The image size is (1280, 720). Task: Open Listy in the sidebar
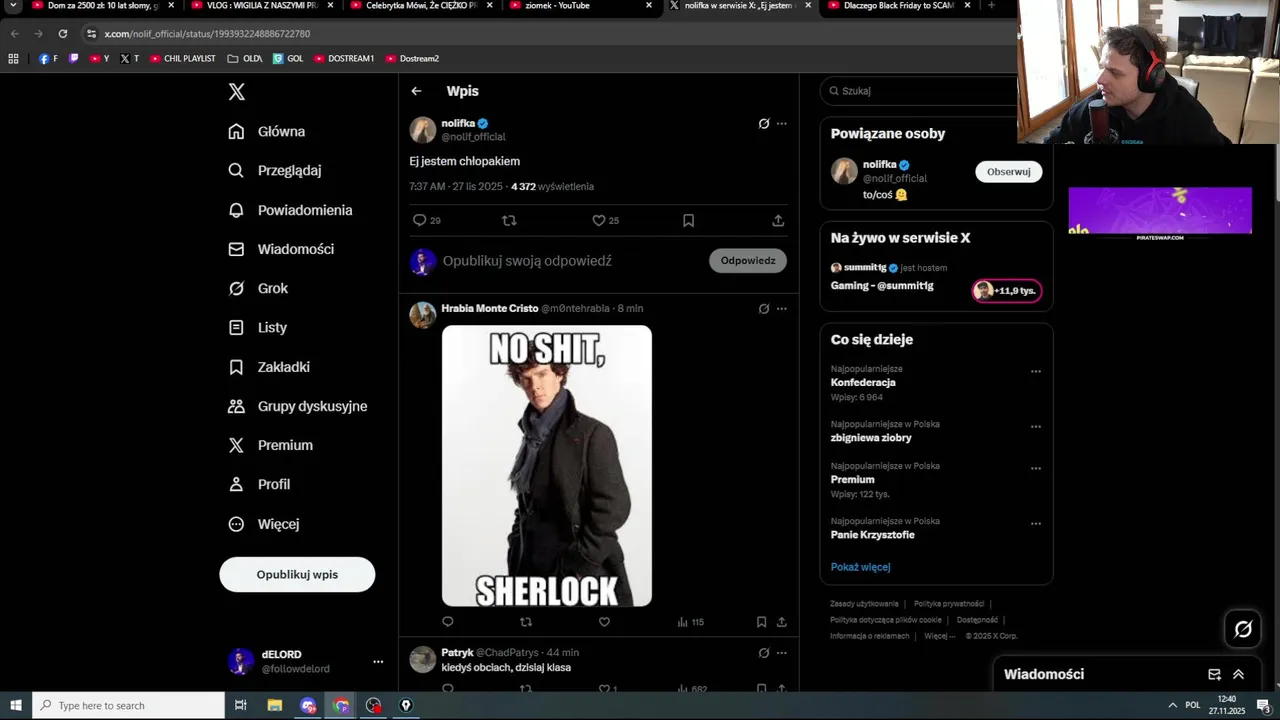(x=257, y=327)
